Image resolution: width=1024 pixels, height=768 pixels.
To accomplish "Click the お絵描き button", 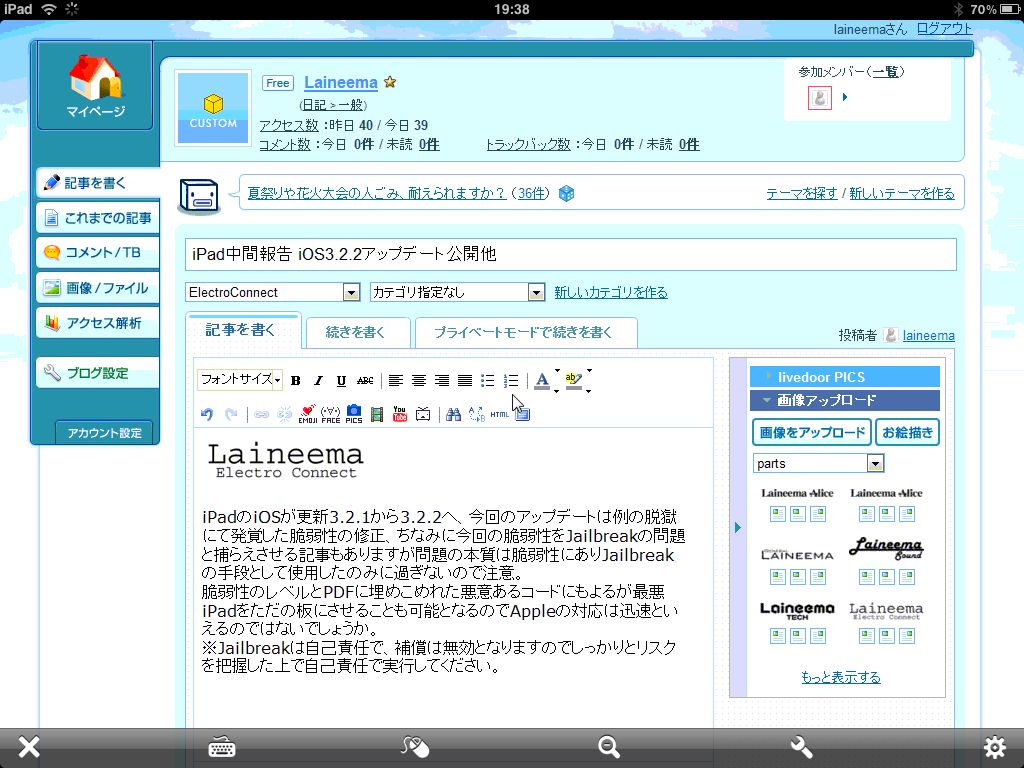I will tap(907, 432).
